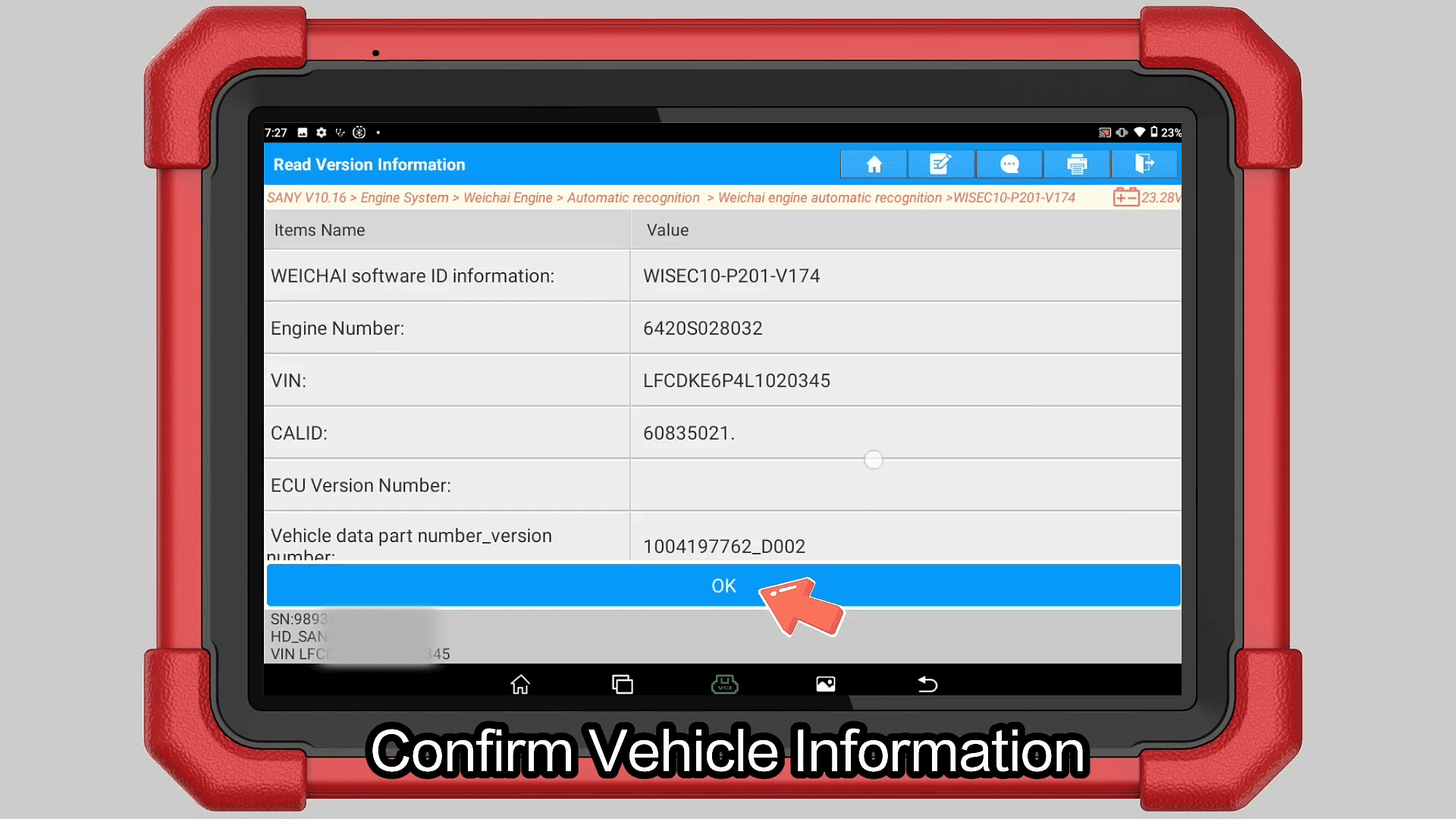
Task: Tap the Read Version Information title
Action: [x=369, y=164]
